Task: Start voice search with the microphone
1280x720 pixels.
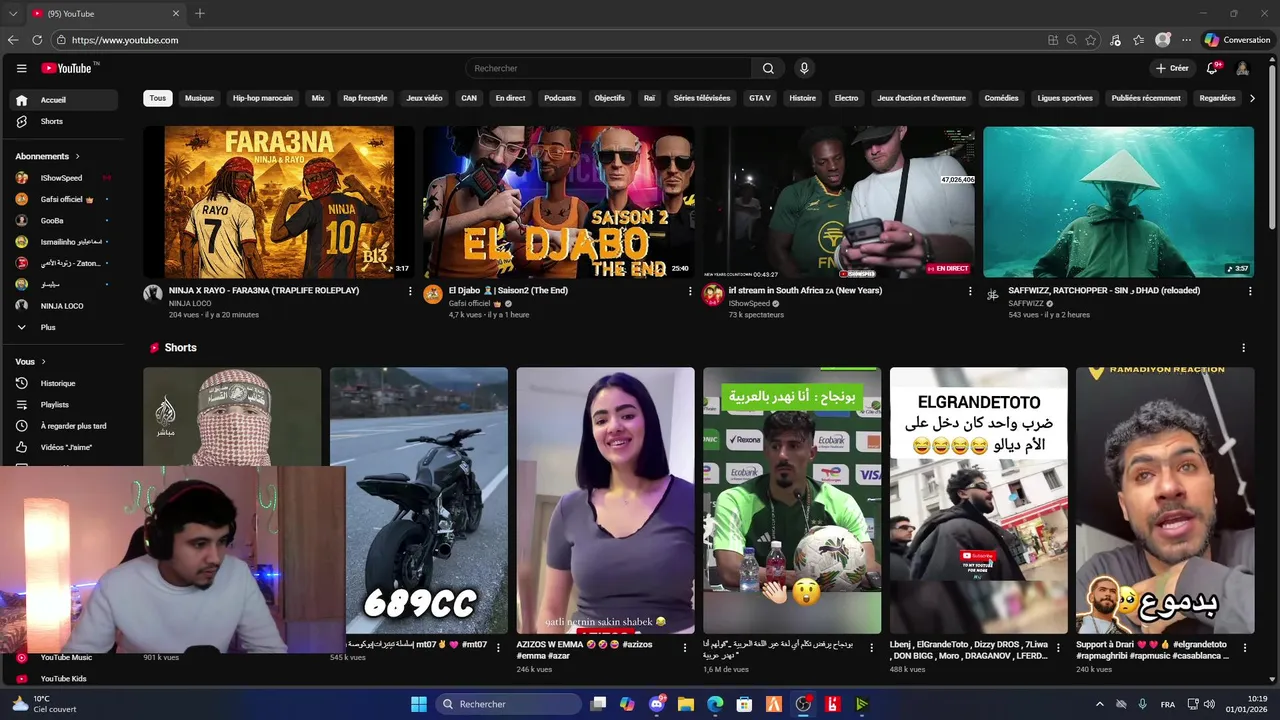Action: pyautogui.click(x=804, y=68)
